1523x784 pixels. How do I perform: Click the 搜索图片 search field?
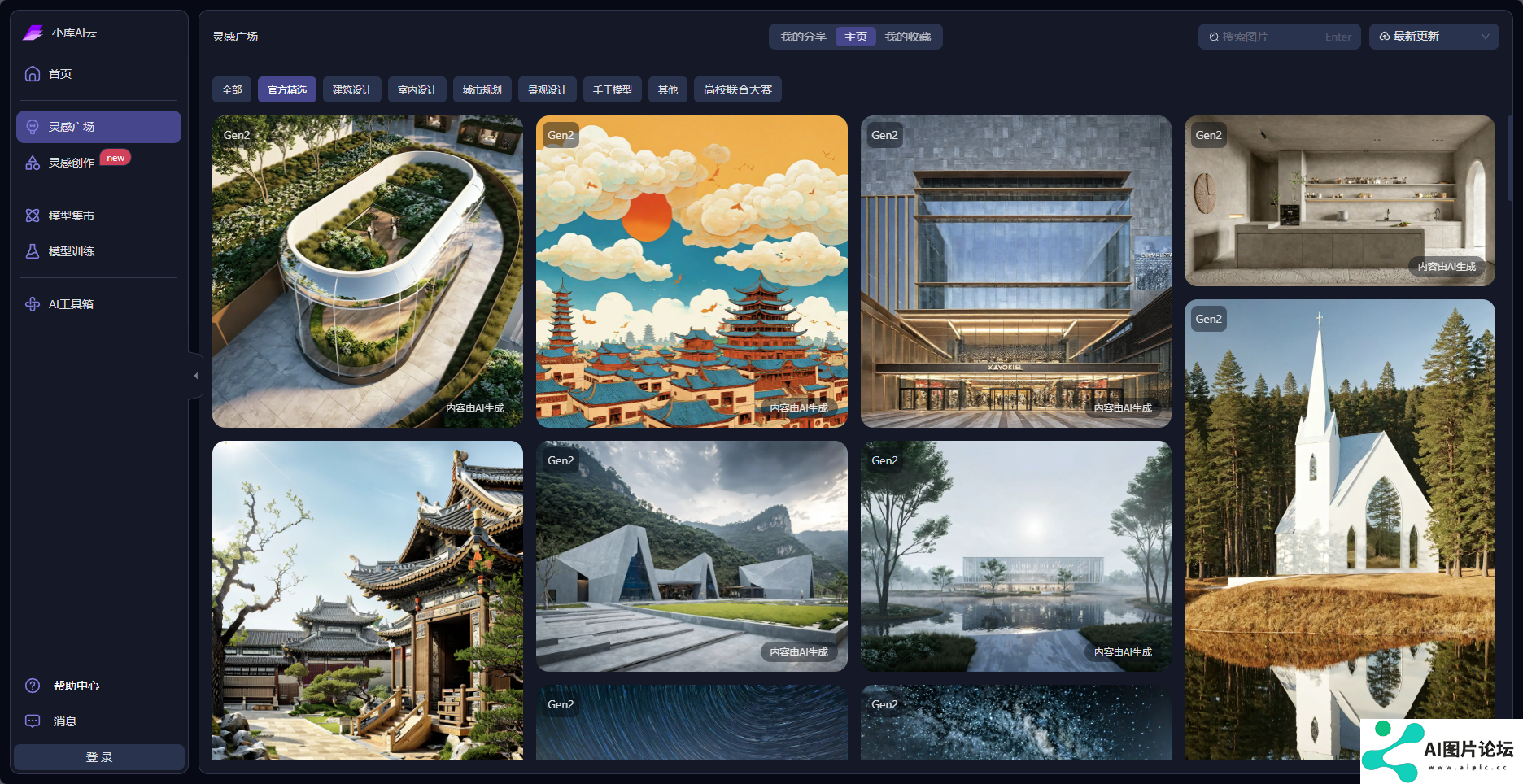(x=1280, y=37)
